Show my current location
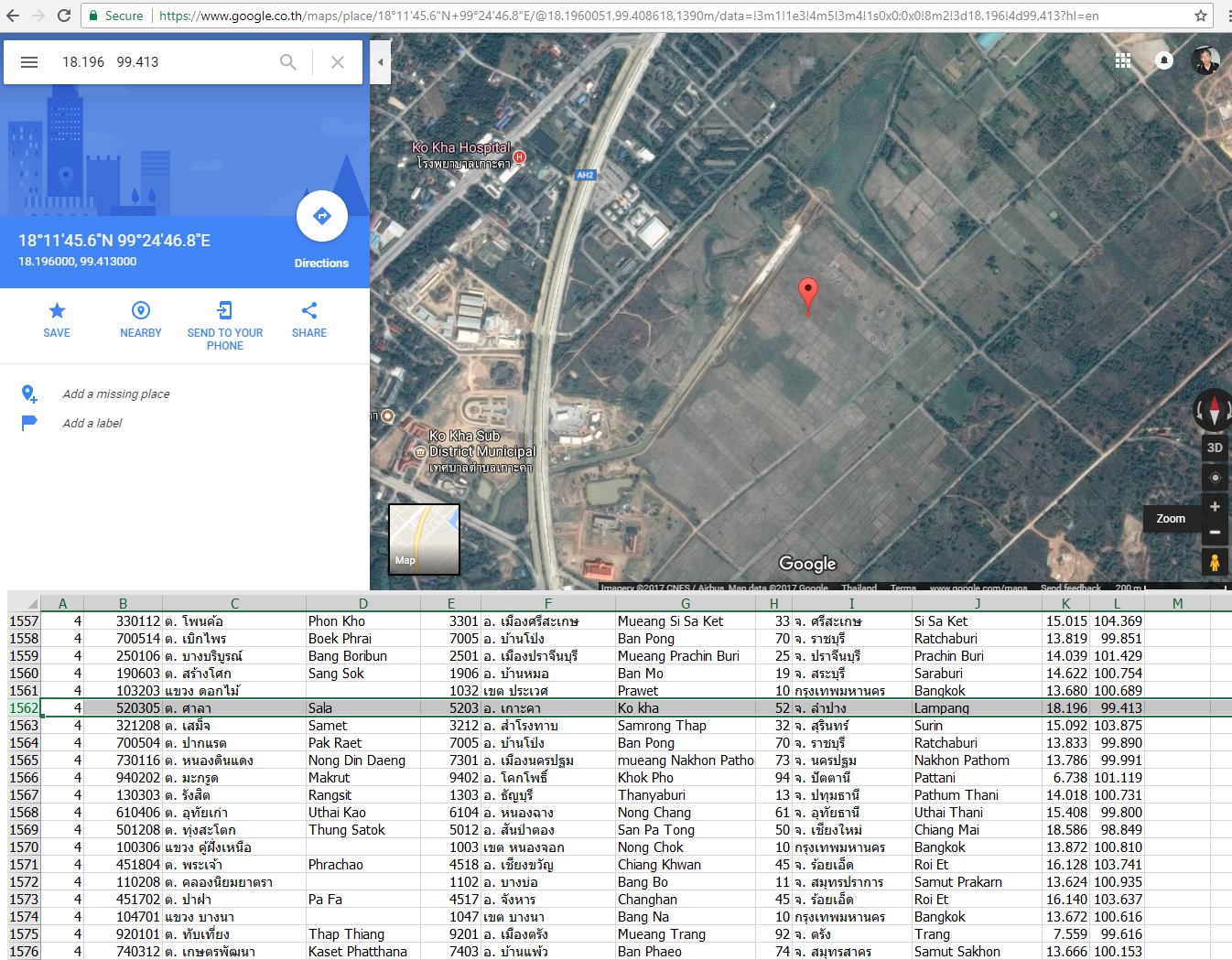The width and height of the screenshot is (1232, 960). 1215,478
